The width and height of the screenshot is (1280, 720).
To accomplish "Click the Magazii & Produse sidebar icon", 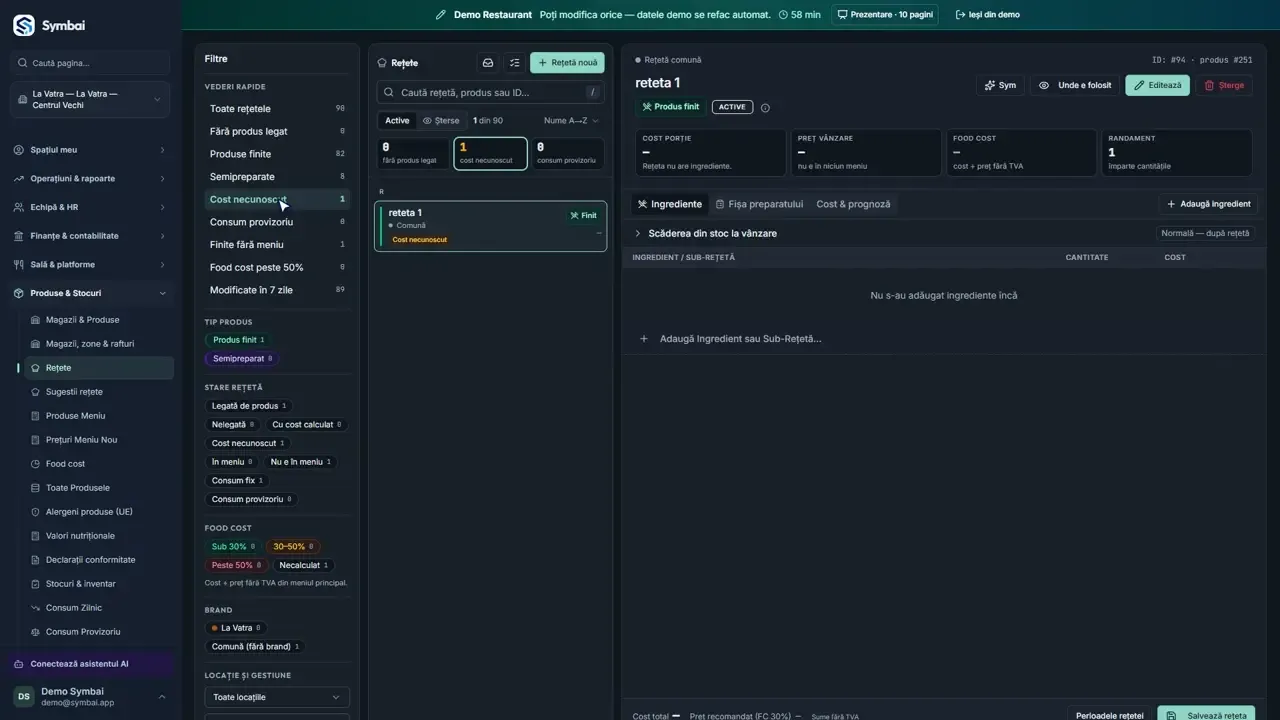I will [x=35, y=320].
